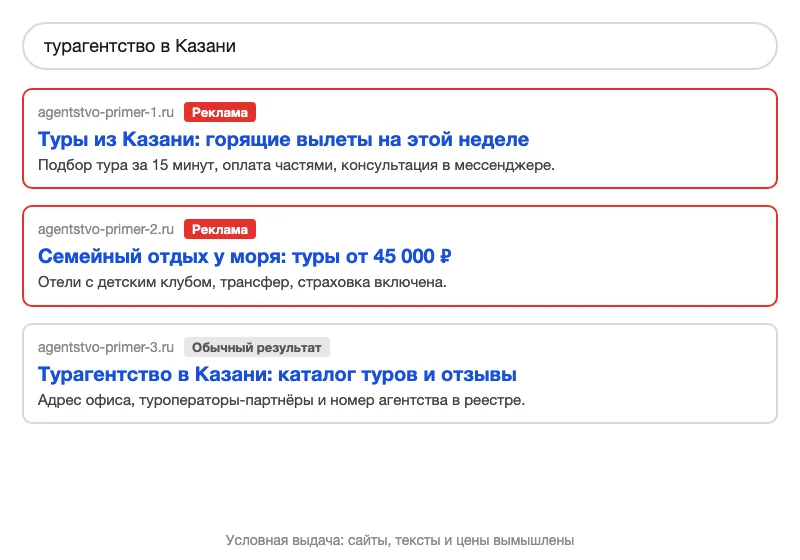800x560 pixels.
Task: Click the snippet 'Отели с детским клубом, трансфер'
Action: [242, 282]
